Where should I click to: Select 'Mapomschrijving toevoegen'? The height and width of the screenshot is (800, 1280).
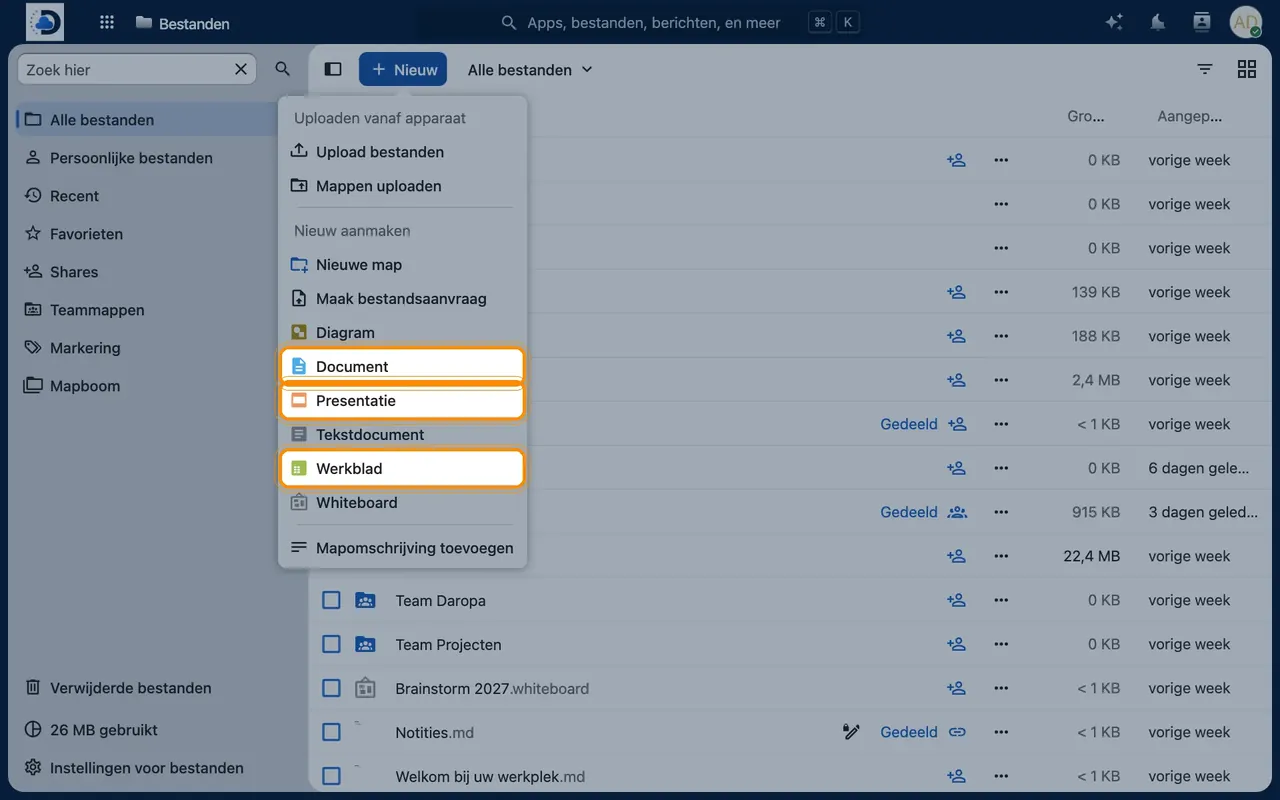[x=402, y=548]
